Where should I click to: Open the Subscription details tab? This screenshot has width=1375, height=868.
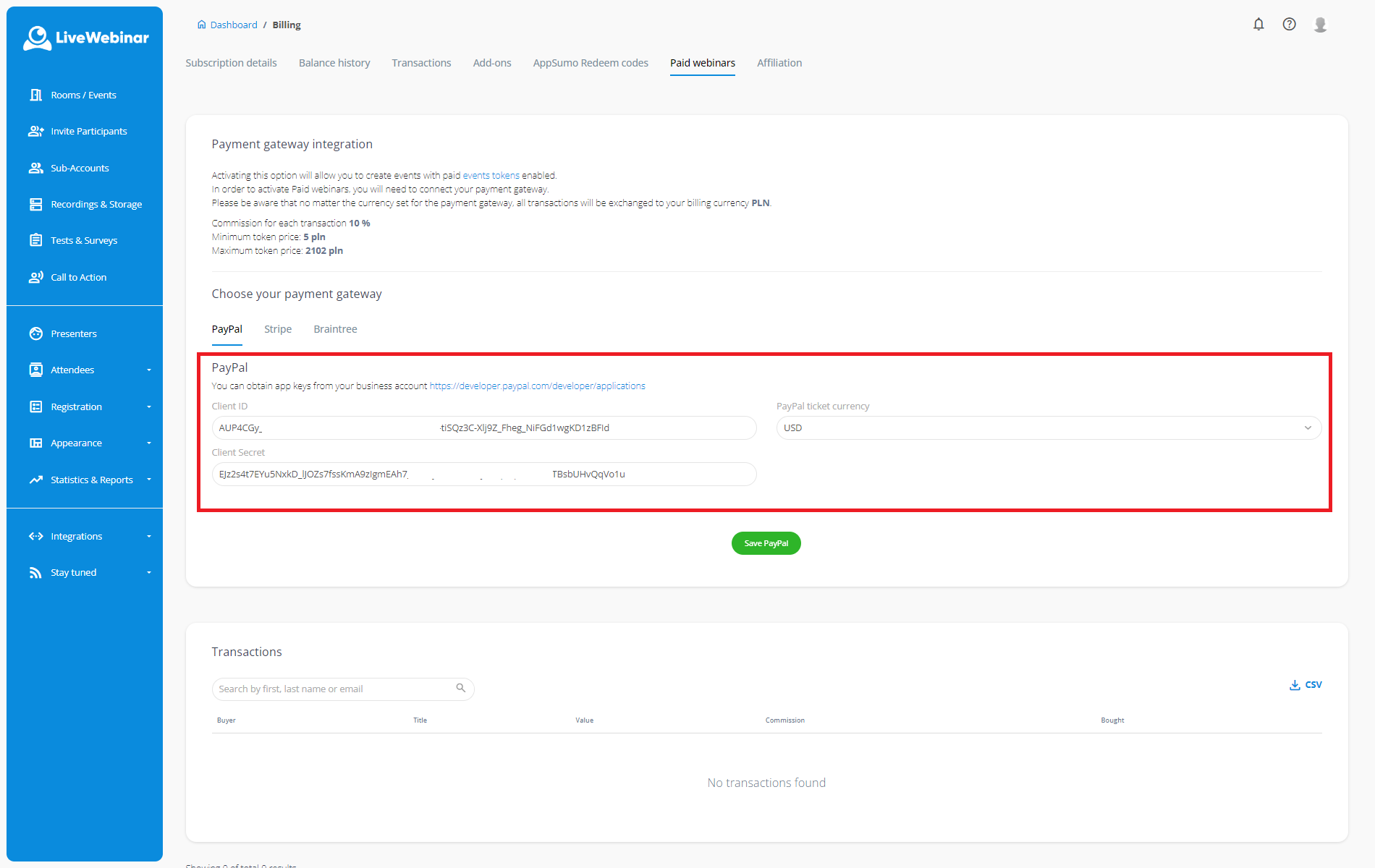[x=231, y=63]
